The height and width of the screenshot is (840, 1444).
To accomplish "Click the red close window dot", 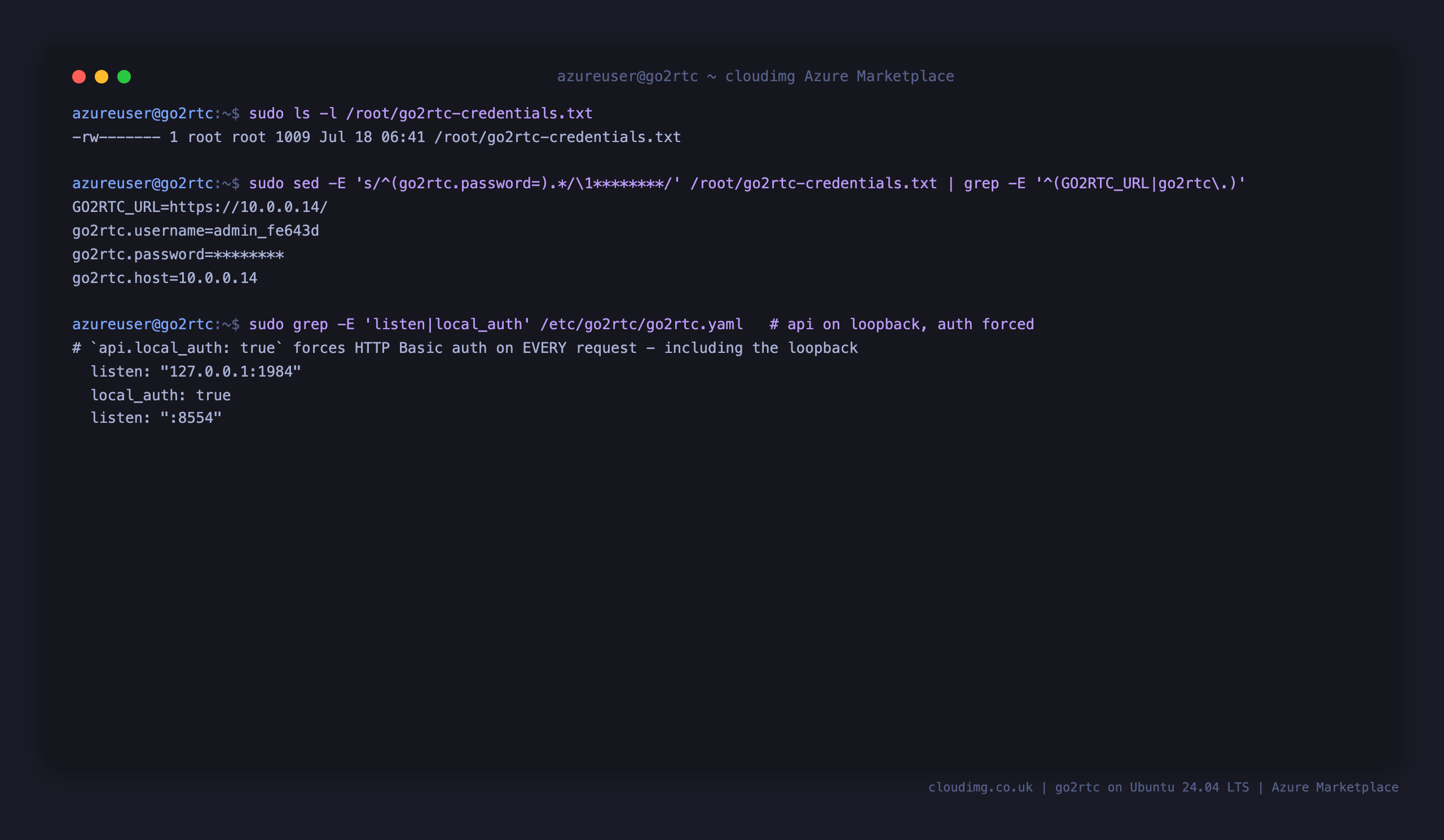I will click(79, 77).
